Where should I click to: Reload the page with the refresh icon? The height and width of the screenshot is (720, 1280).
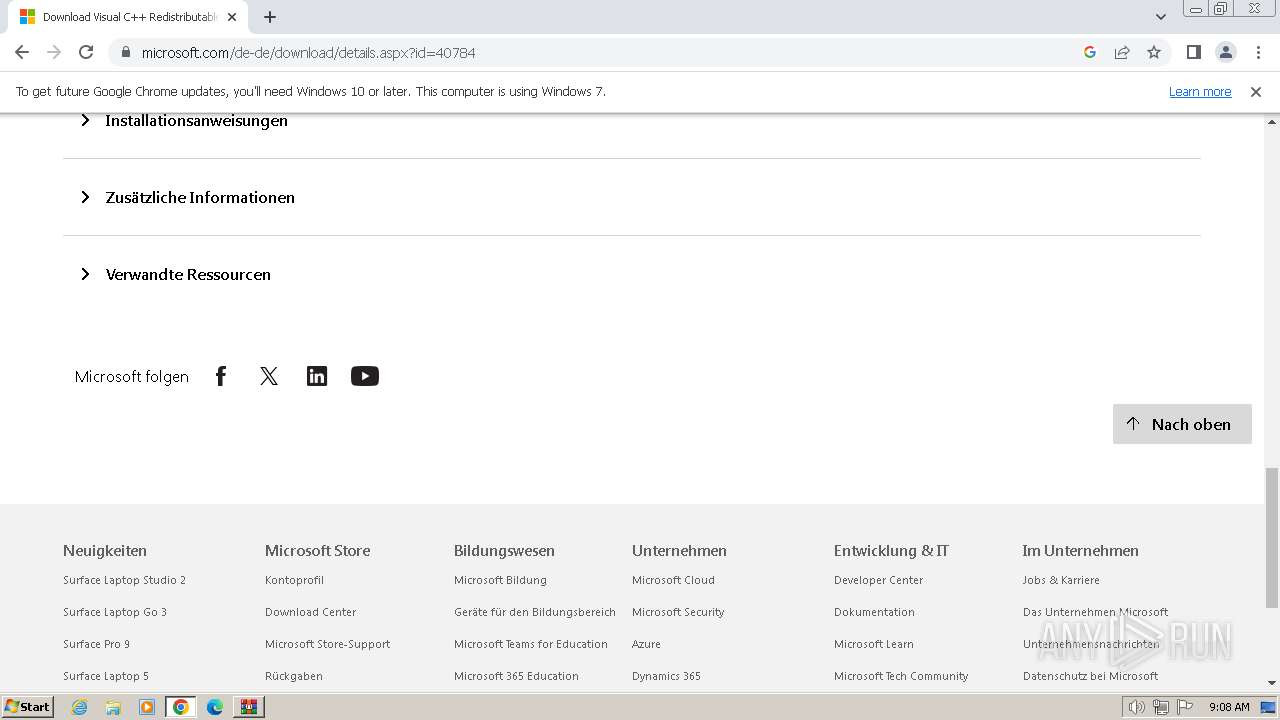[x=86, y=52]
